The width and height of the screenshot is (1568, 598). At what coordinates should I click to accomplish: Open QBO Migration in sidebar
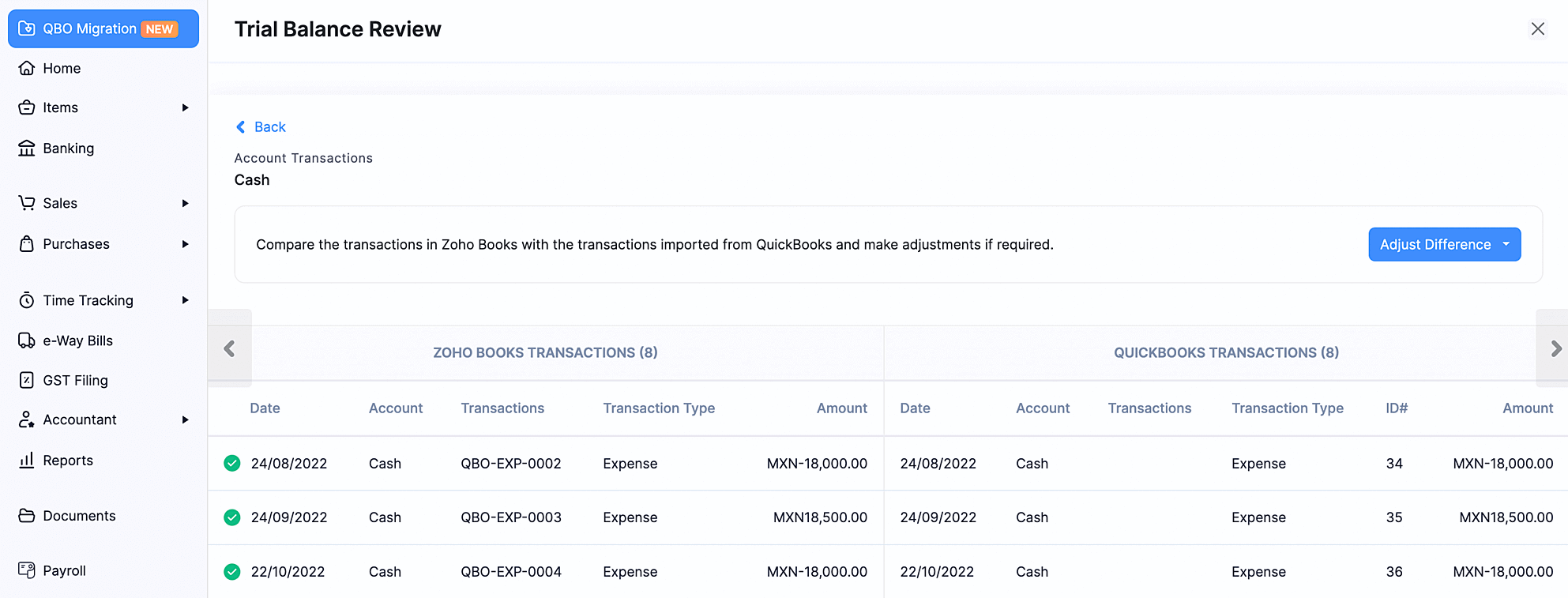[103, 29]
